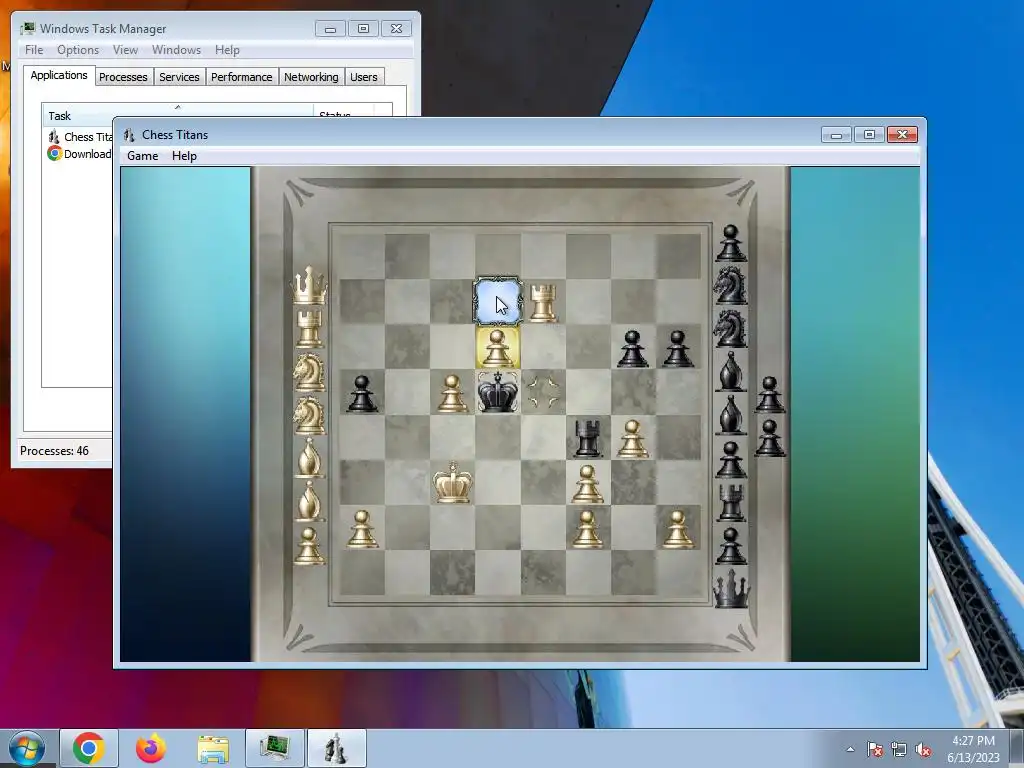Select the white pawn on f3
The image size is (1024, 768).
(587, 484)
